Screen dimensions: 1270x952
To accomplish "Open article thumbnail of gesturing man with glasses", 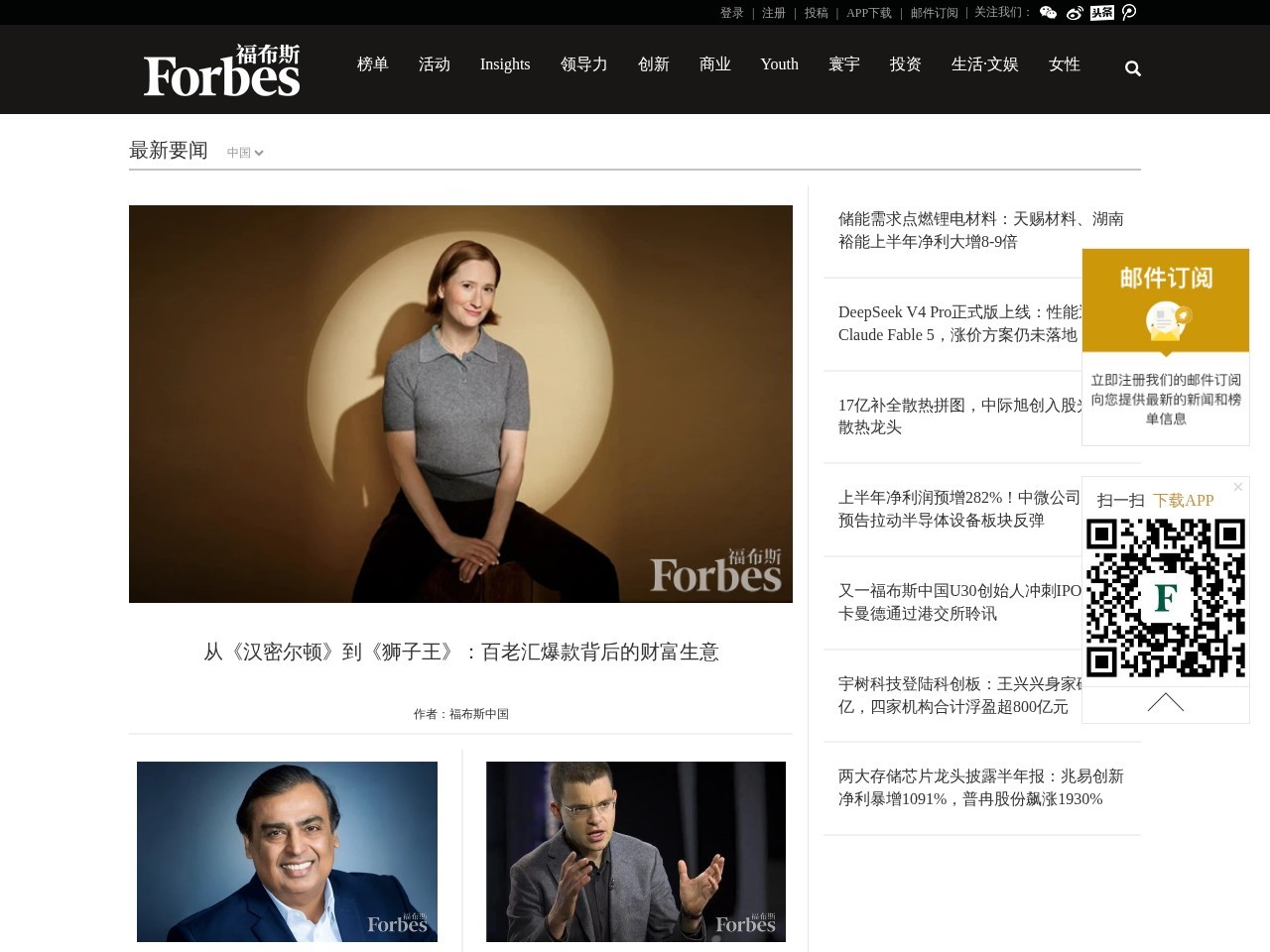I will pyautogui.click(x=636, y=852).
